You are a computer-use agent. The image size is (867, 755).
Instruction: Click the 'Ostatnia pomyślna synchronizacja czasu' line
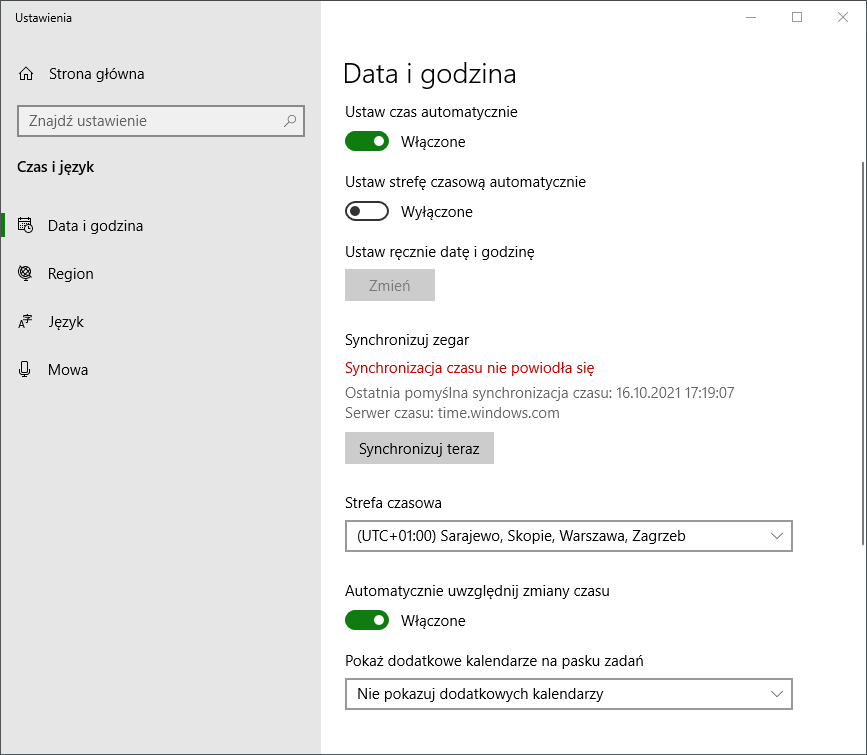(x=539, y=393)
